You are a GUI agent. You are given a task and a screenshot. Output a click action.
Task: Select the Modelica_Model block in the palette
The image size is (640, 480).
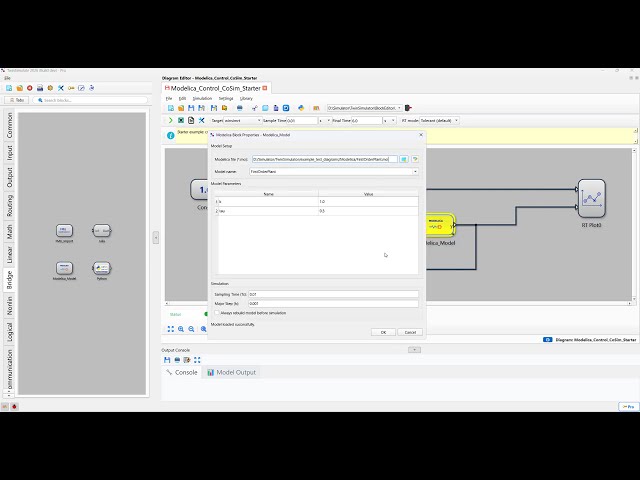pos(64,268)
